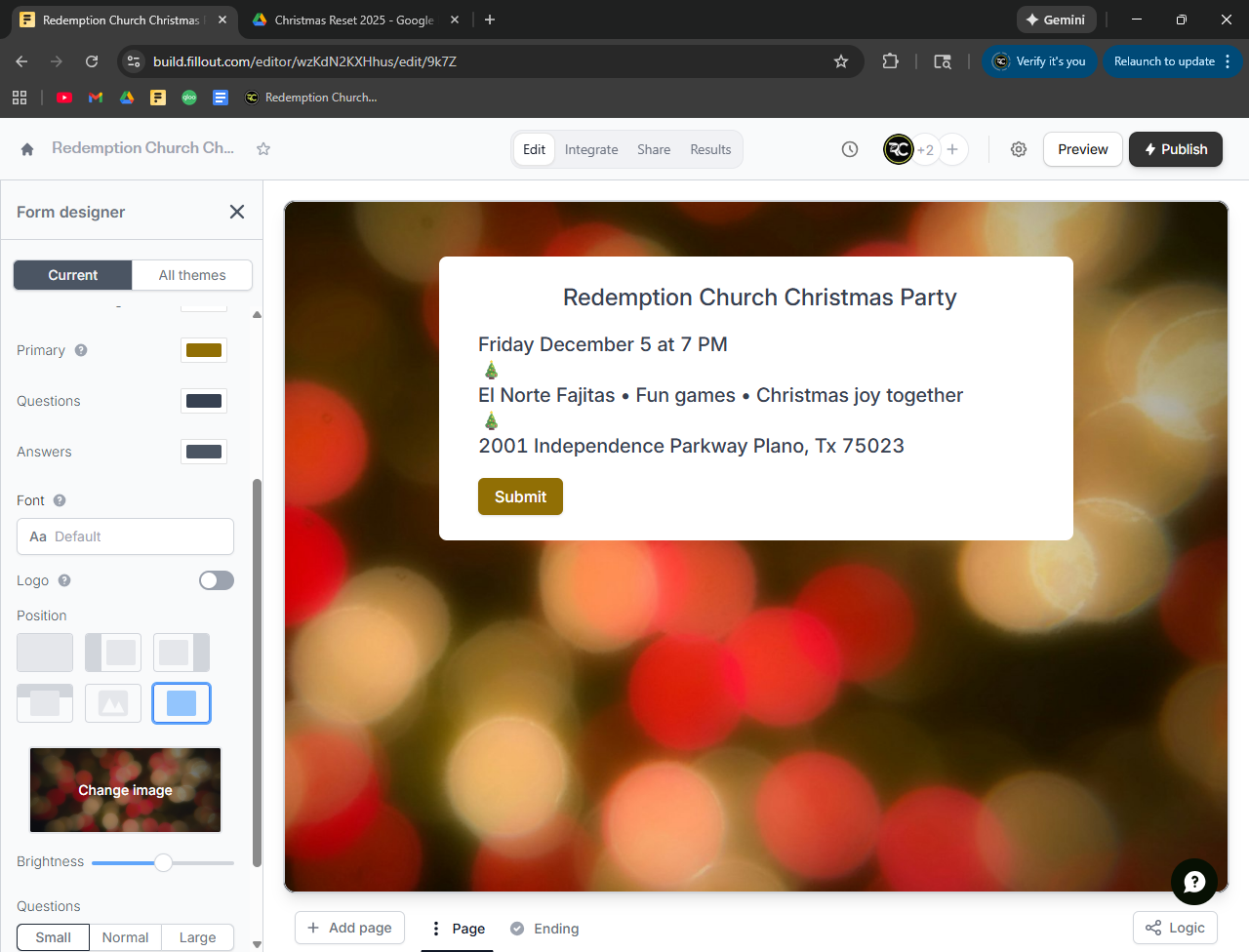Close the Form designer panel
Viewport: 1249px width, 952px height.
tap(237, 212)
